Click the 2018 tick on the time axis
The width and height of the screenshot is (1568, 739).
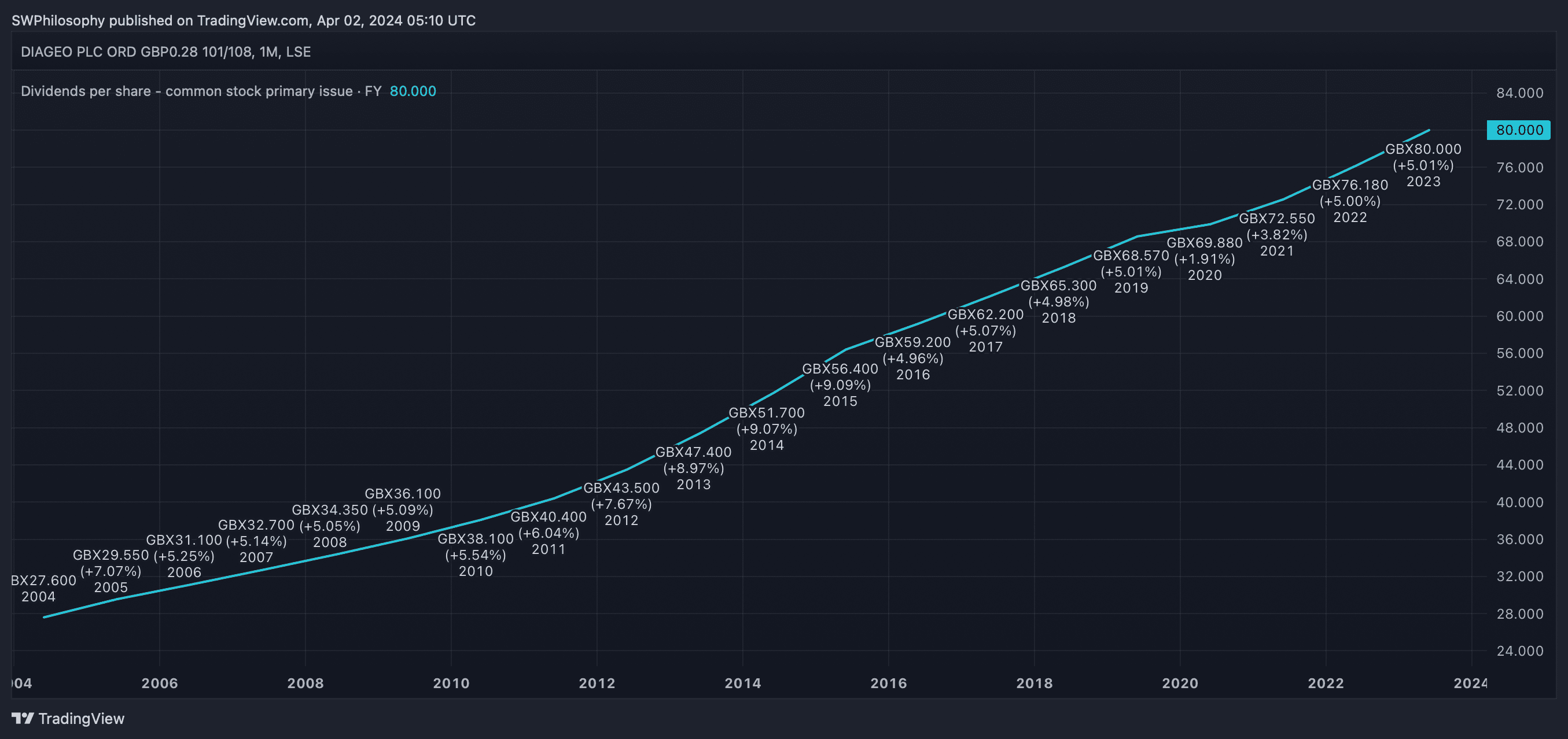pos(1034,683)
